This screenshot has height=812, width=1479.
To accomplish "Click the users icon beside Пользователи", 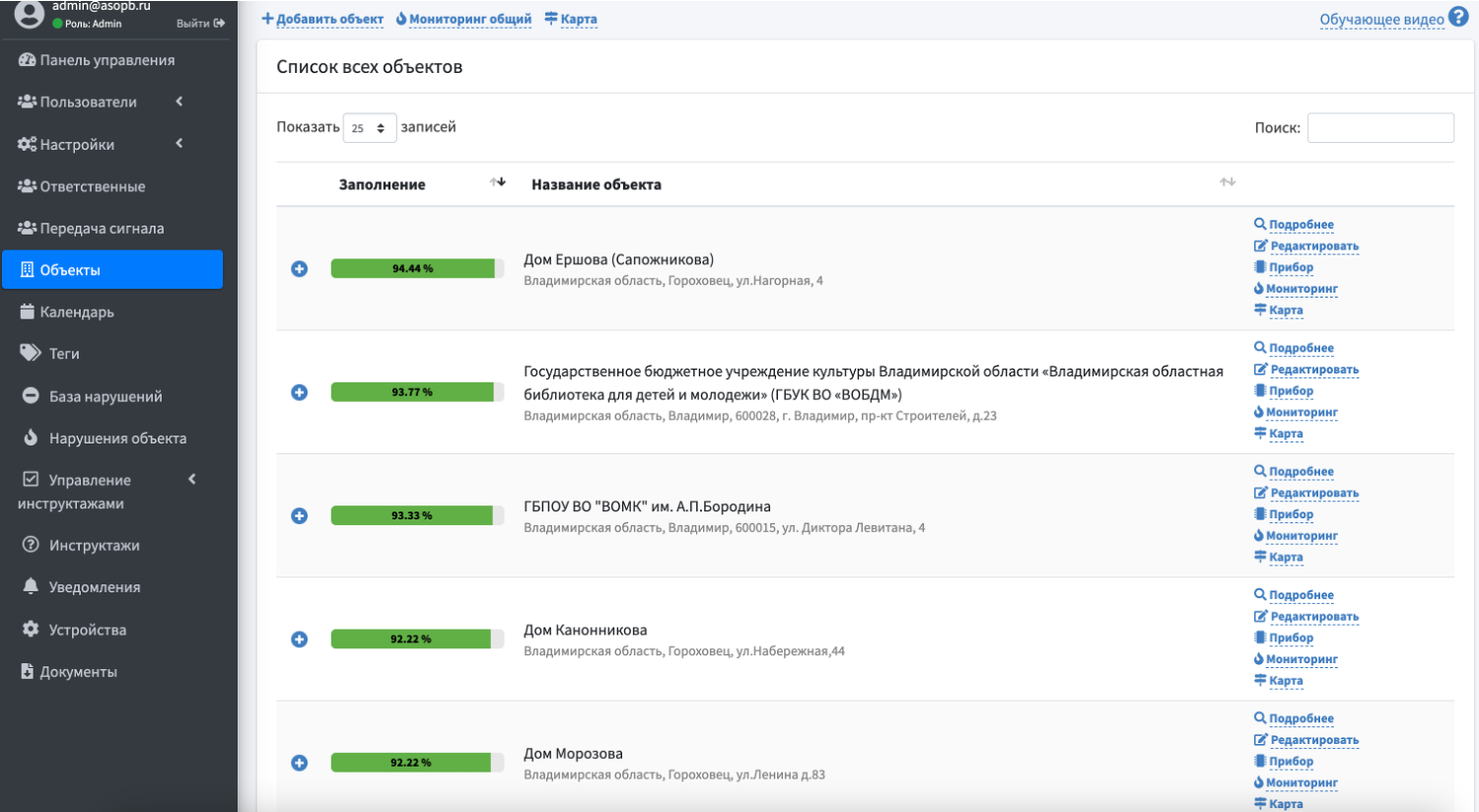I will click(x=28, y=101).
